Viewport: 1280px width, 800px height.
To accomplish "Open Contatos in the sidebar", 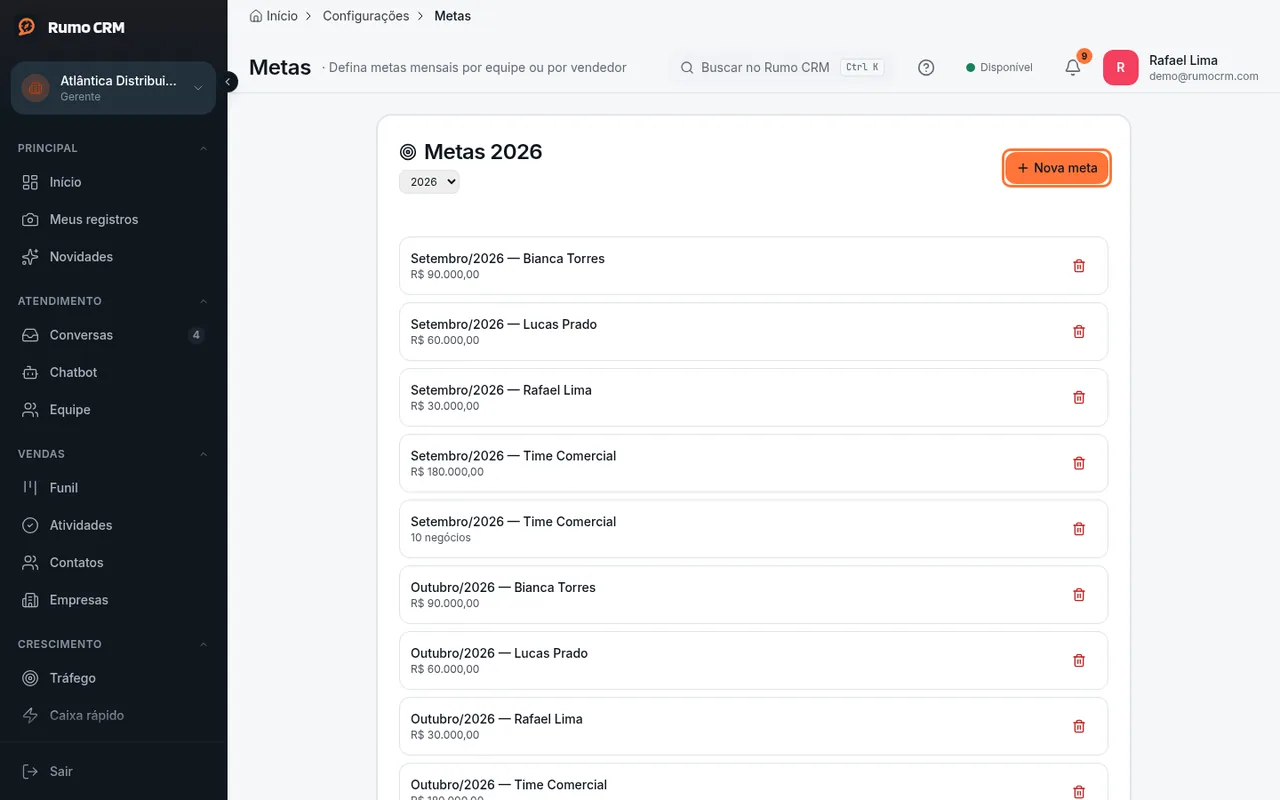I will point(113,563).
